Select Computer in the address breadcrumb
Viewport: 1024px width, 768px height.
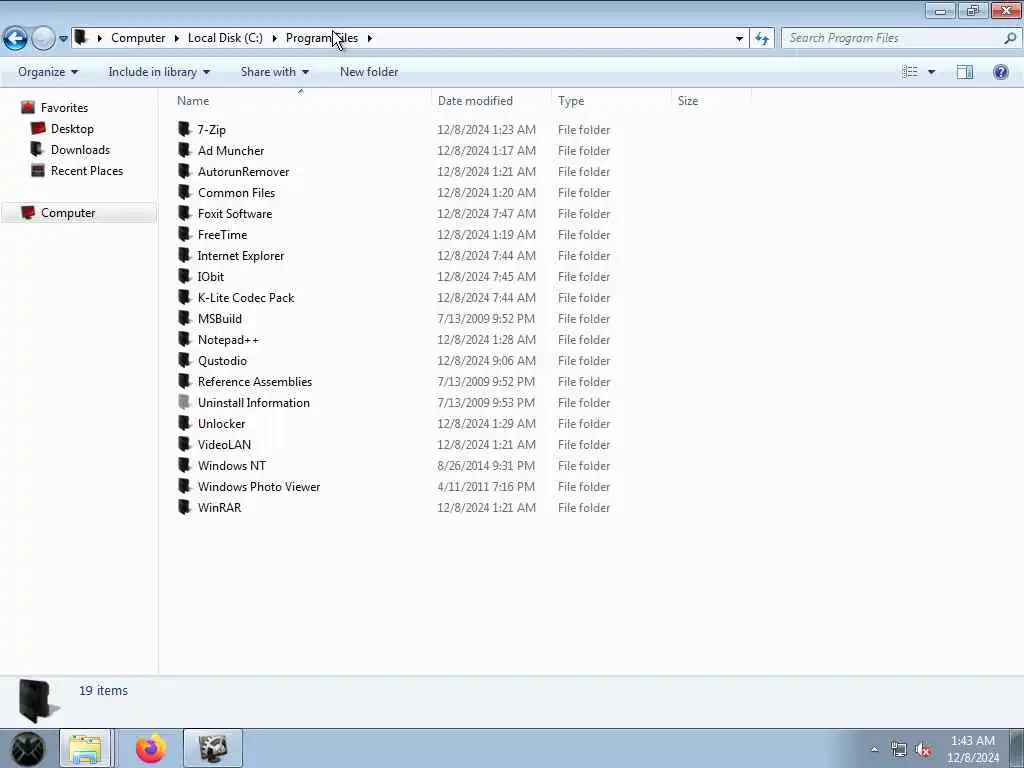click(138, 38)
